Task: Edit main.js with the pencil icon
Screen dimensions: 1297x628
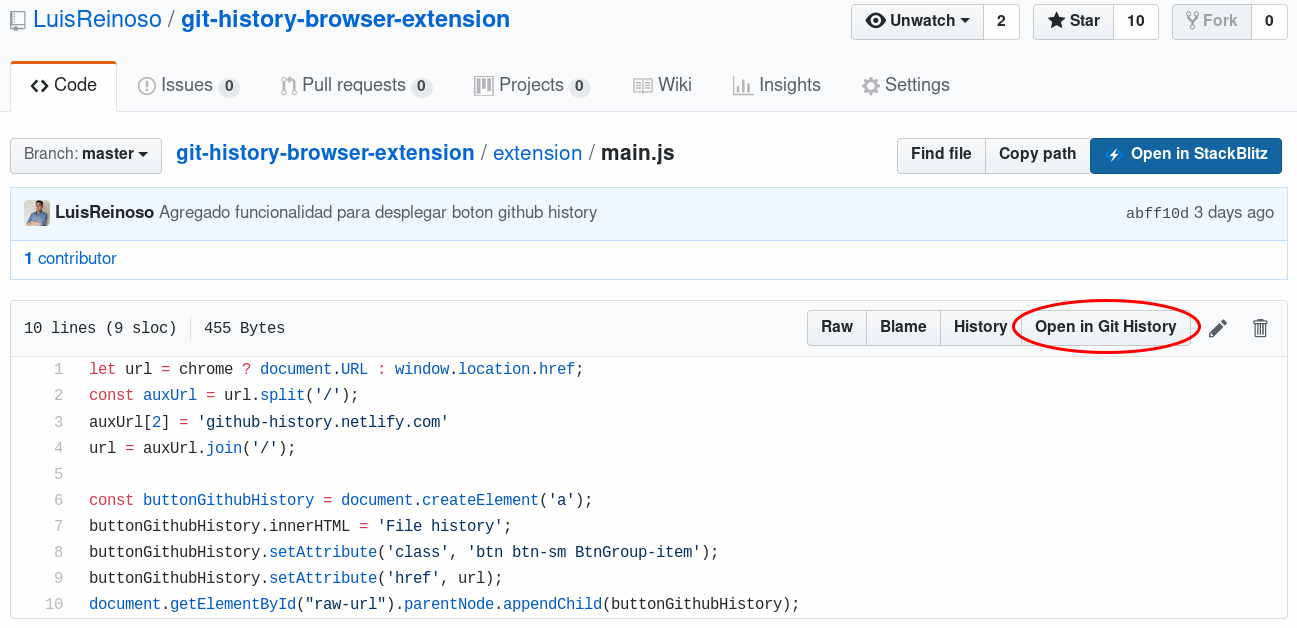Action: (1217, 328)
